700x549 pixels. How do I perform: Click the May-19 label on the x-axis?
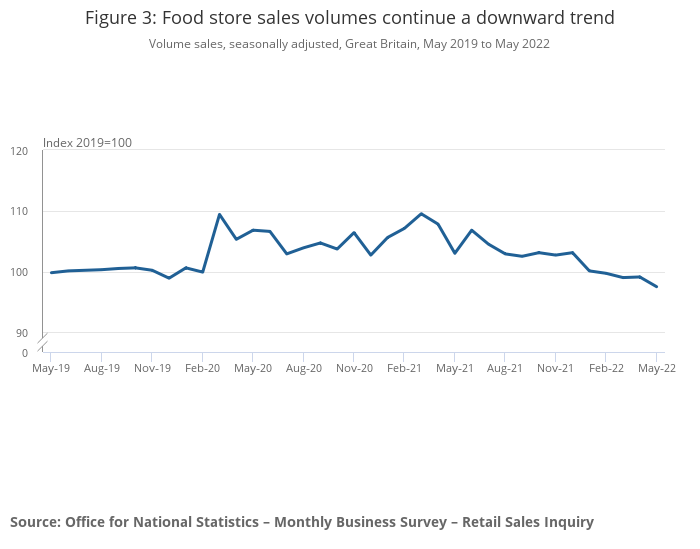pos(51,369)
